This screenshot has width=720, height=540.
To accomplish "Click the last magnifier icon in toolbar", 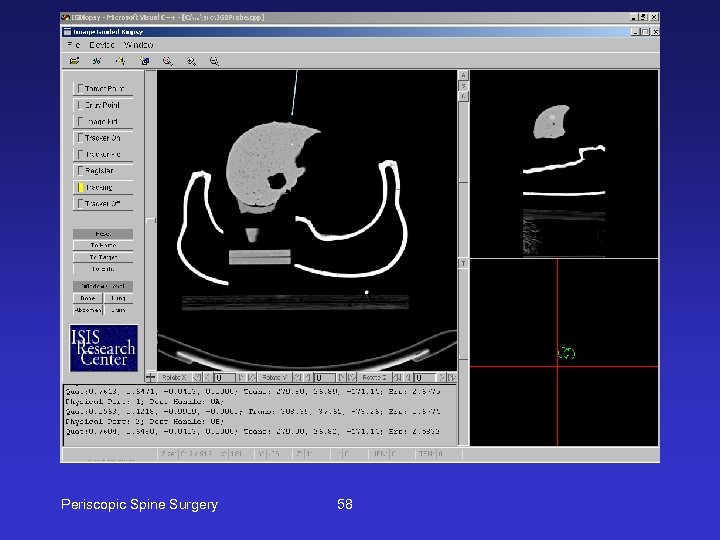I will [214, 61].
